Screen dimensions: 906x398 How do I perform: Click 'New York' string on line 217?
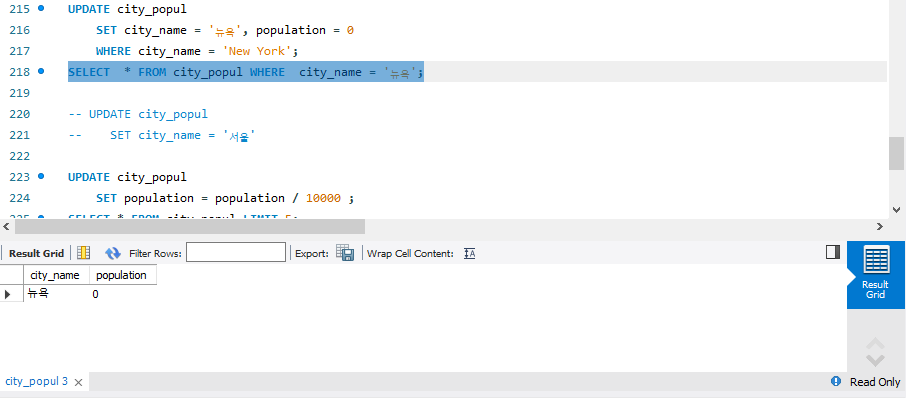(x=257, y=51)
